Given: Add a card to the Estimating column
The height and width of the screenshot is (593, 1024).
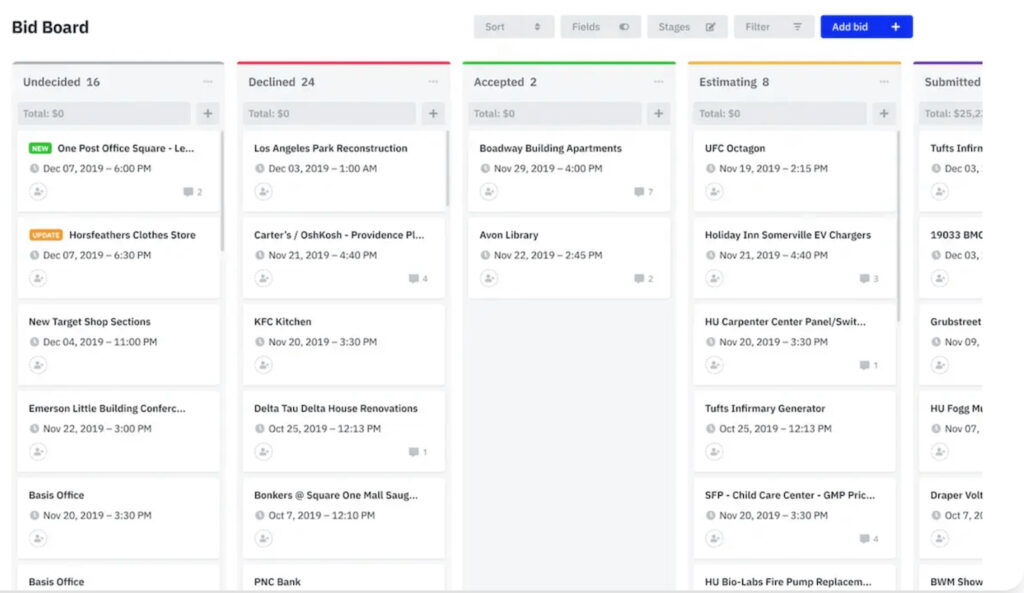Looking at the screenshot, I should click(x=884, y=114).
